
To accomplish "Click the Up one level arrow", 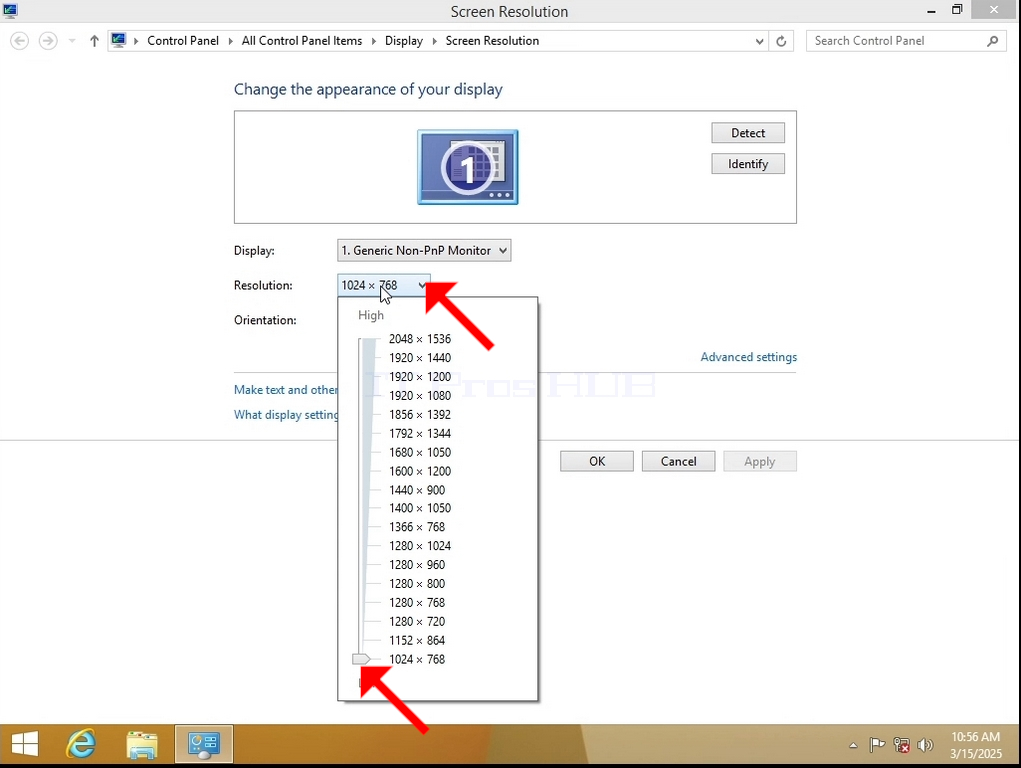I will [x=94, y=41].
